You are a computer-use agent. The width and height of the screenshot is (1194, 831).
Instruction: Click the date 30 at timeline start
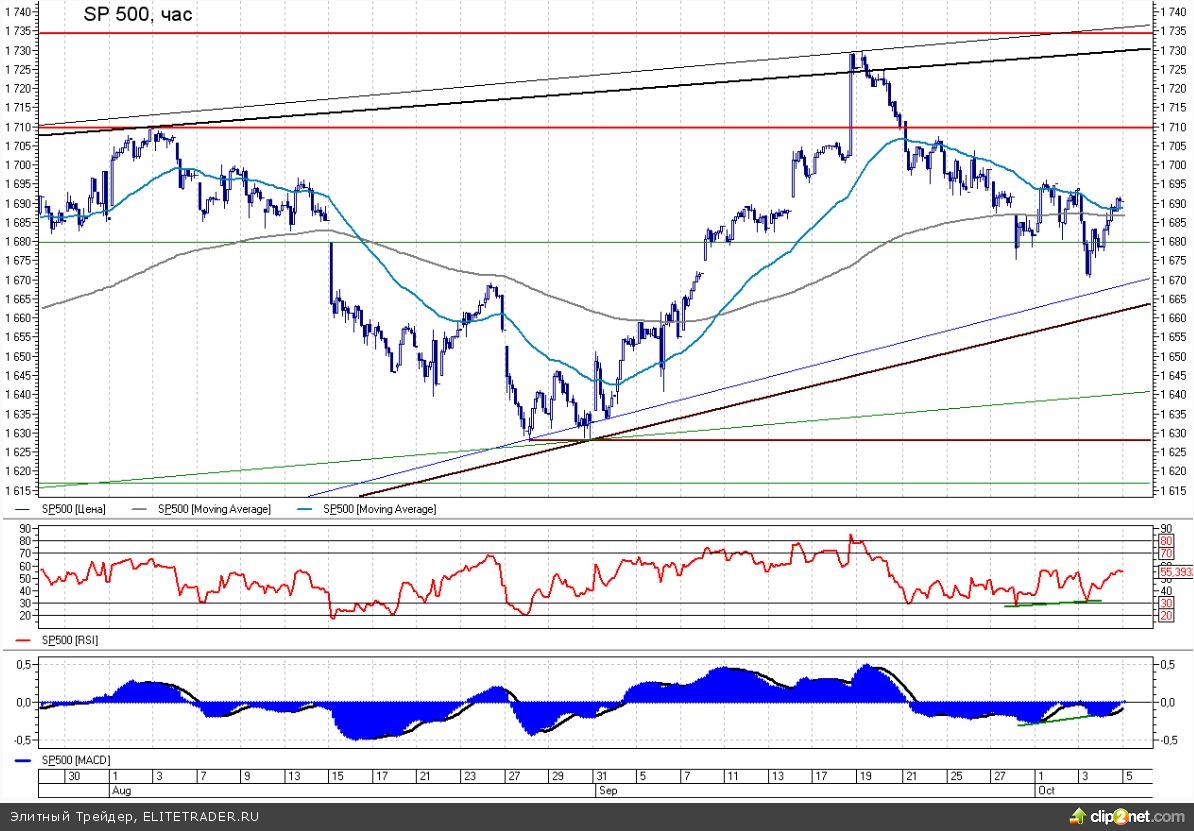[73, 776]
